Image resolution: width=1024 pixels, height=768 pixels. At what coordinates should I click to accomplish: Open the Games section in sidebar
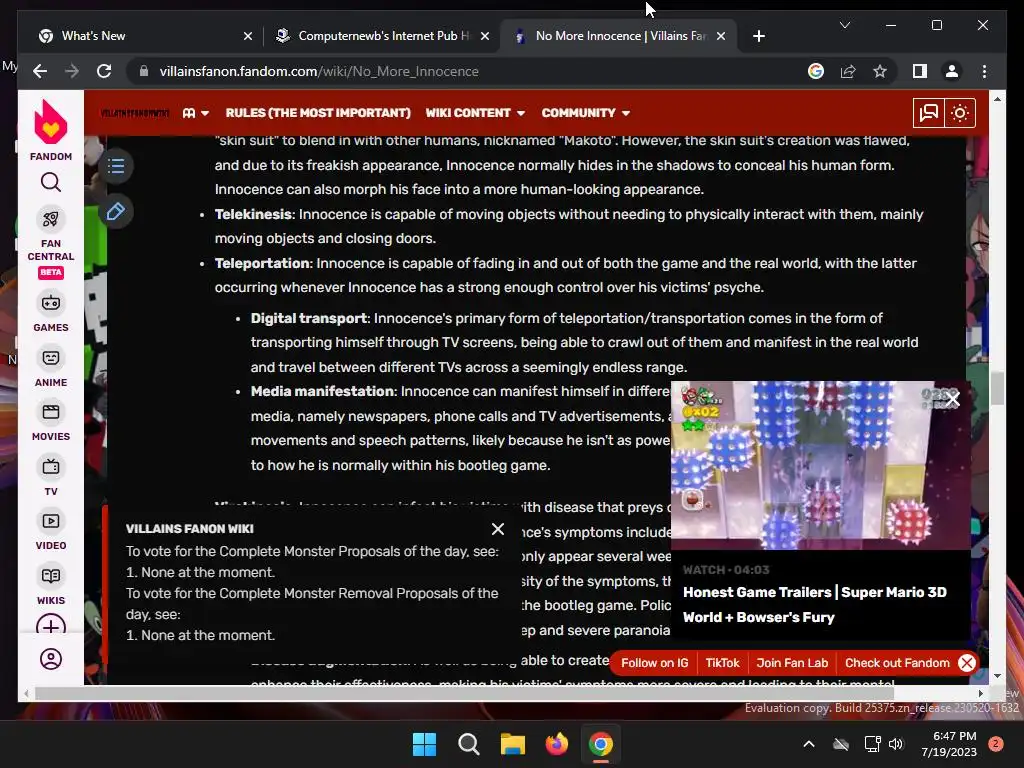[x=51, y=313]
